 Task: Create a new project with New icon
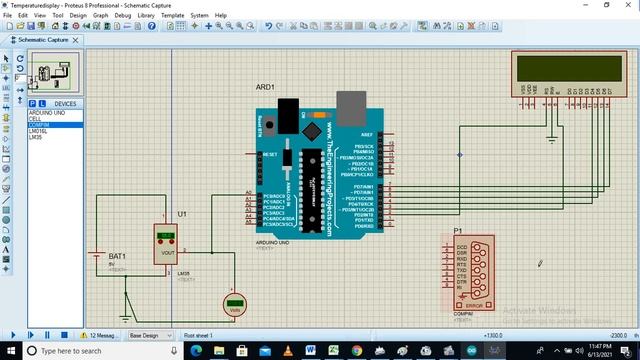[x=9, y=26]
